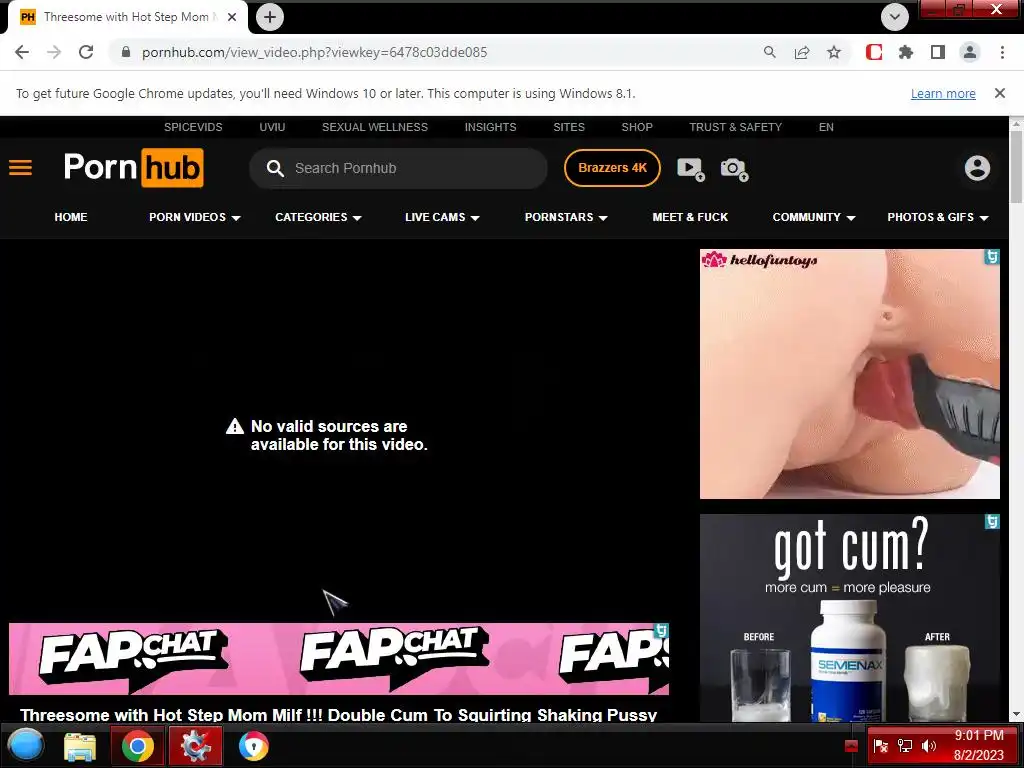Image resolution: width=1024 pixels, height=768 pixels.
Task: Click the Brazzers 4K button
Action: coord(612,168)
